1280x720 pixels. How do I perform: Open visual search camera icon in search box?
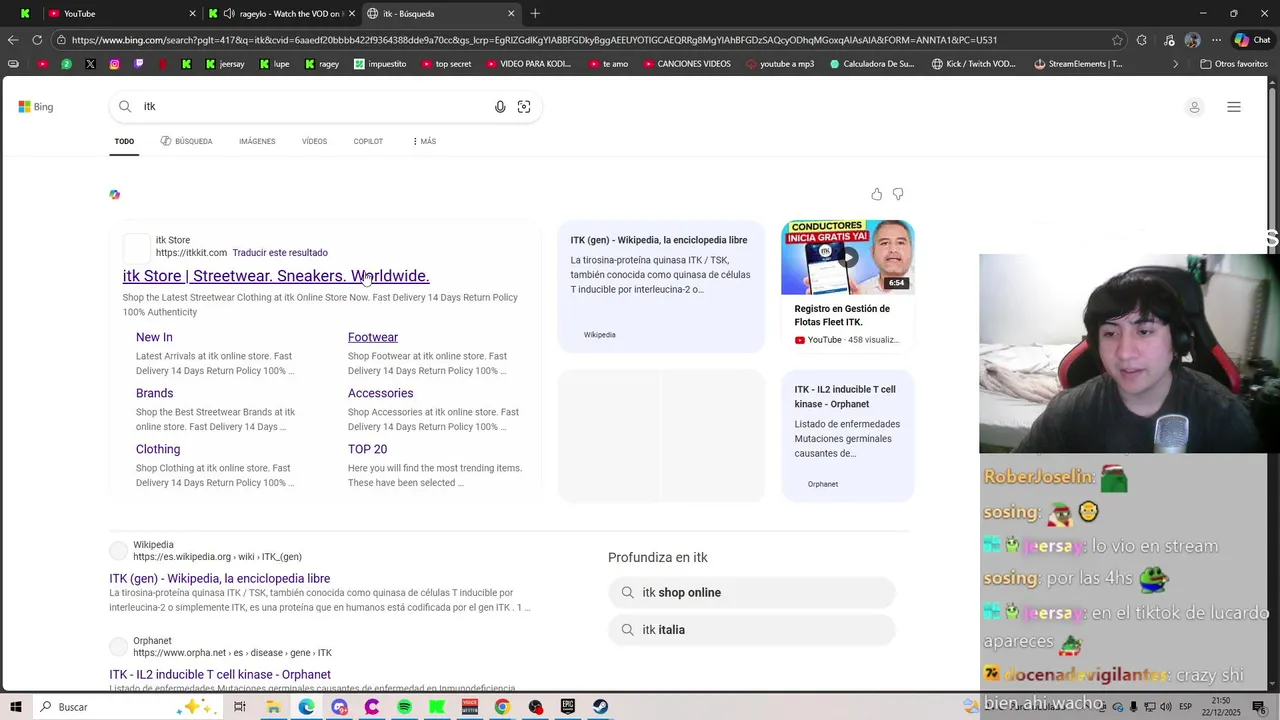coord(524,107)
